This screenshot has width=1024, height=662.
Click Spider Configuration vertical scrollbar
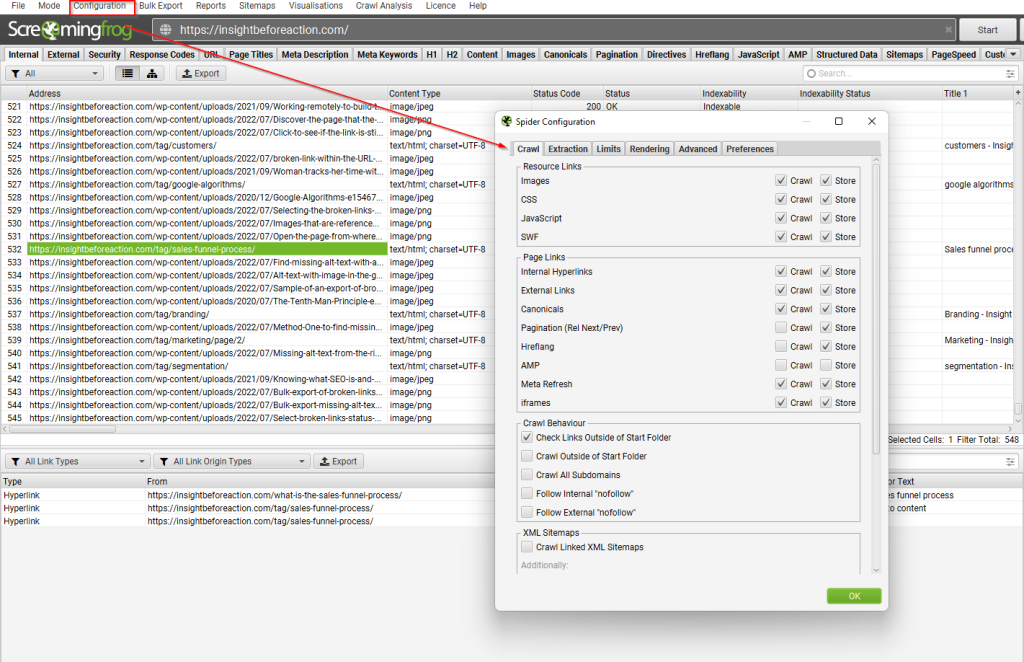[x=876, y=307]
